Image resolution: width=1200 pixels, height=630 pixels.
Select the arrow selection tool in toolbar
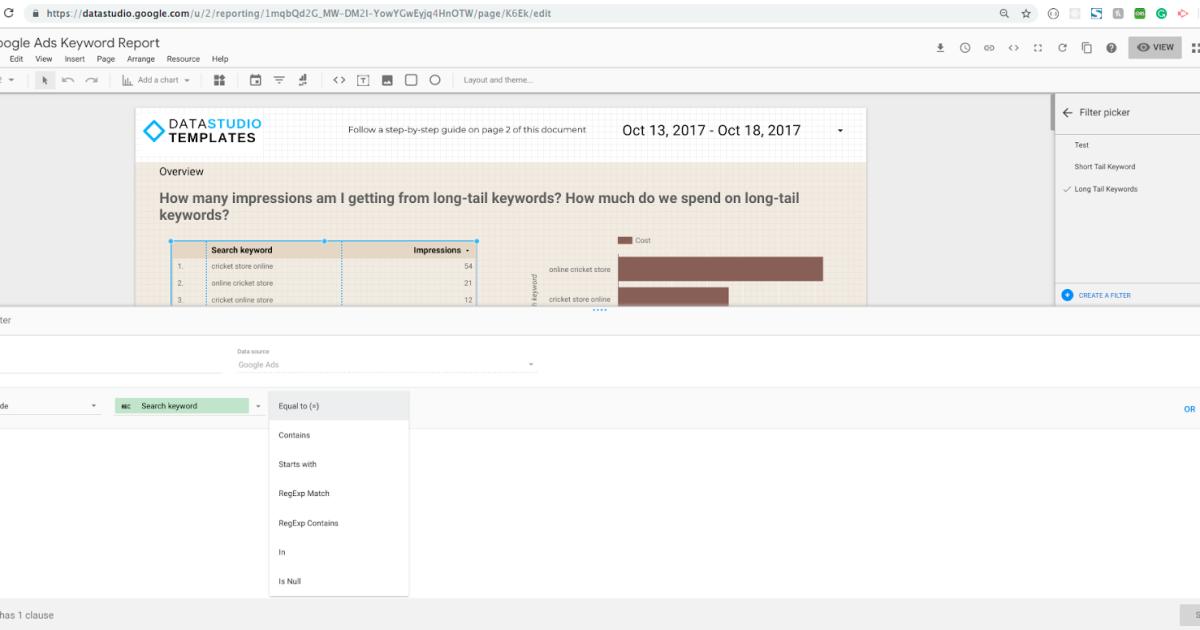coord(45,79)
